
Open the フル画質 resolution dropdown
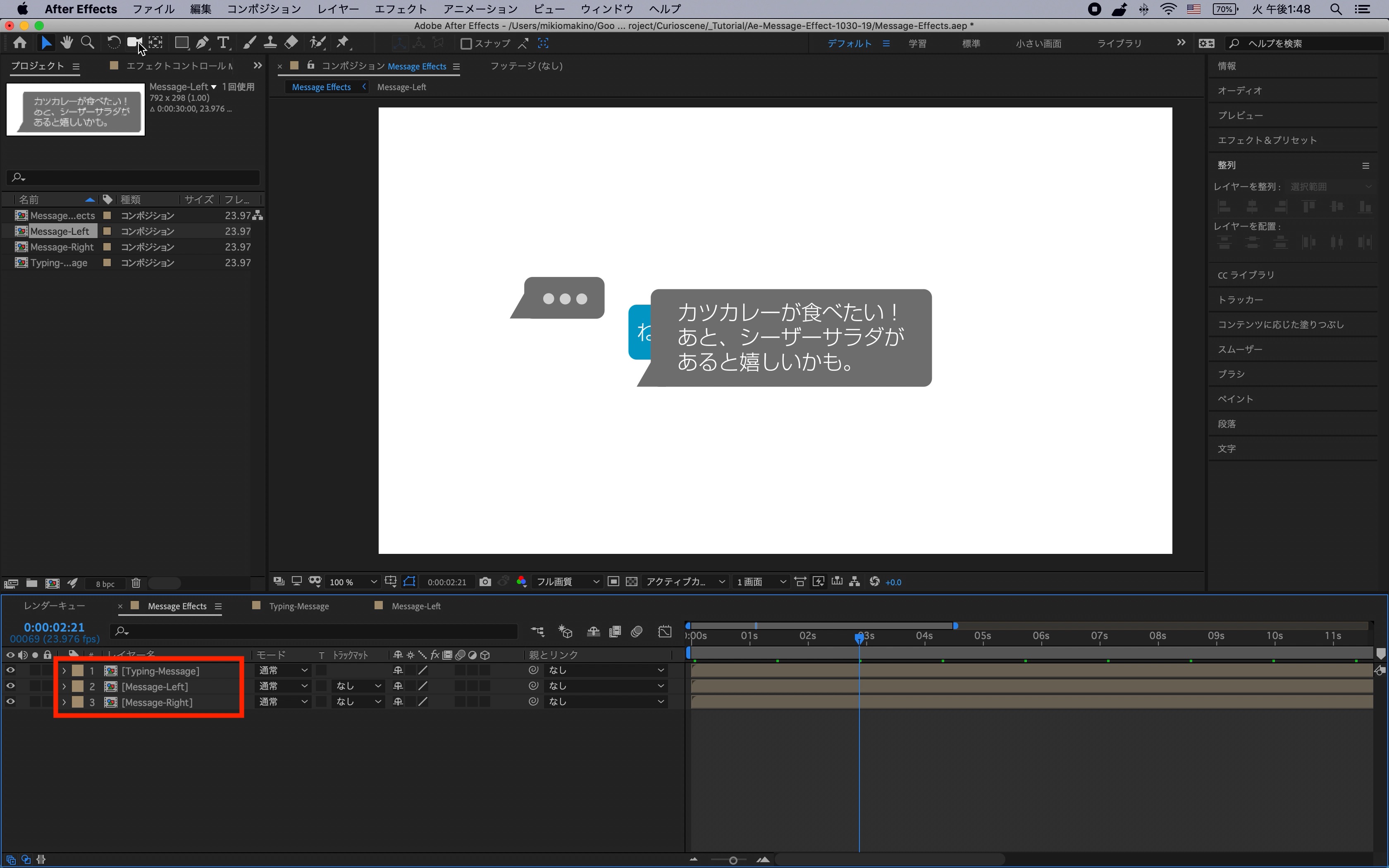pyautogui.click(x=567, y=582)
